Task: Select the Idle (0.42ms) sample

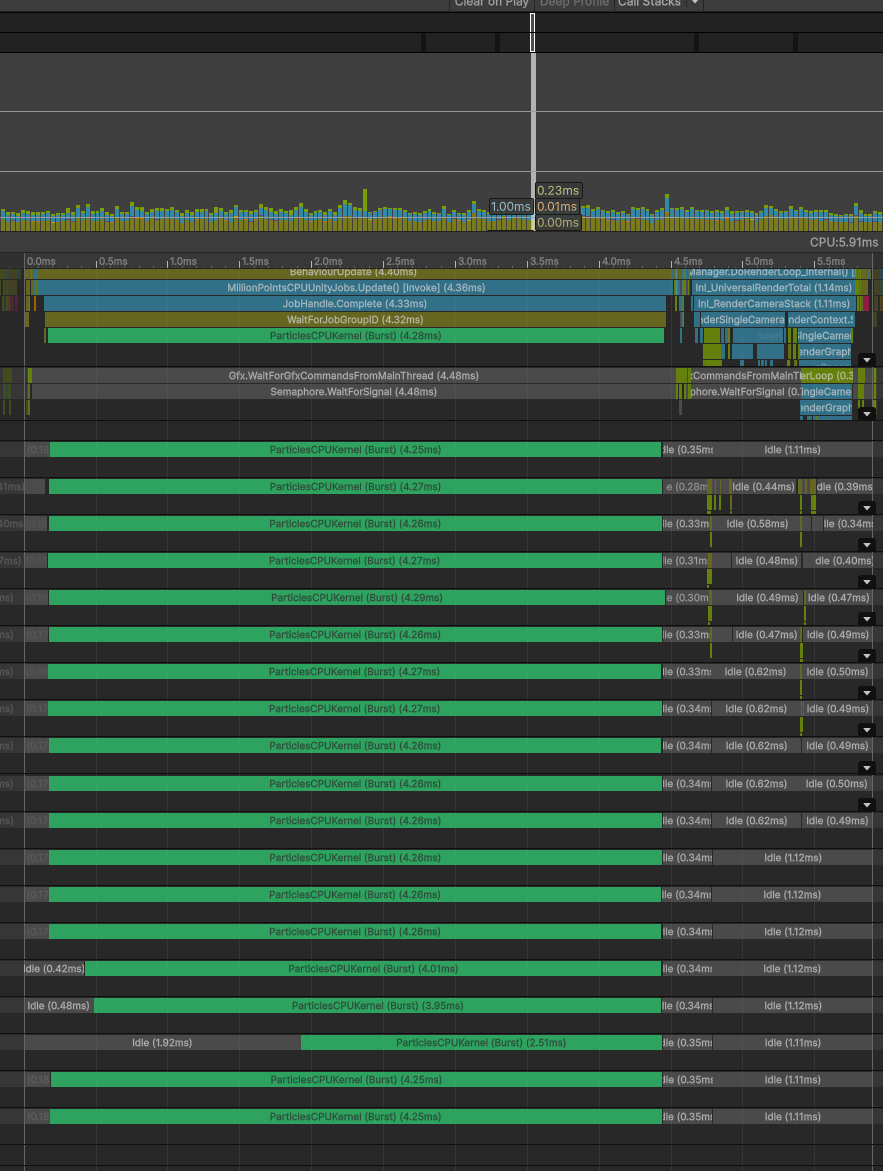Action: [55, 969]
